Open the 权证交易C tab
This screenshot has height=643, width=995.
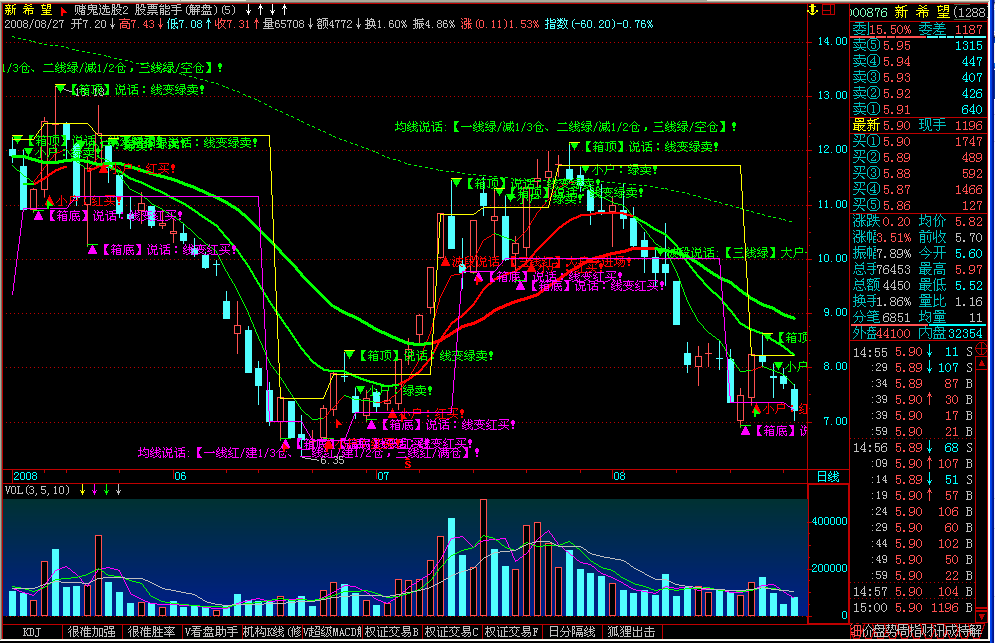point(452,632)
